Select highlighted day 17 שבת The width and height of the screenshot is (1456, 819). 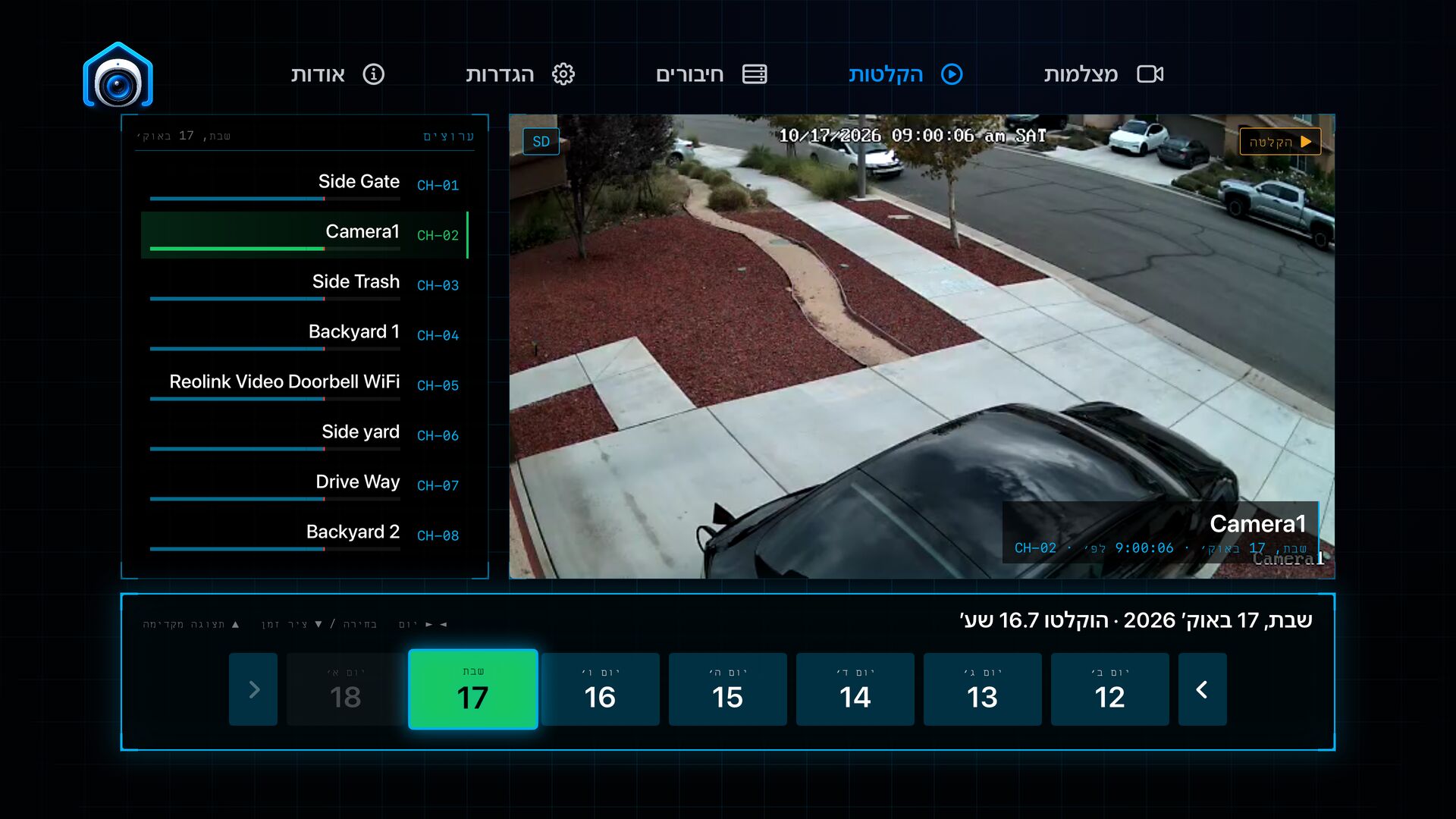pyautogui.click(x=473, y=689)
